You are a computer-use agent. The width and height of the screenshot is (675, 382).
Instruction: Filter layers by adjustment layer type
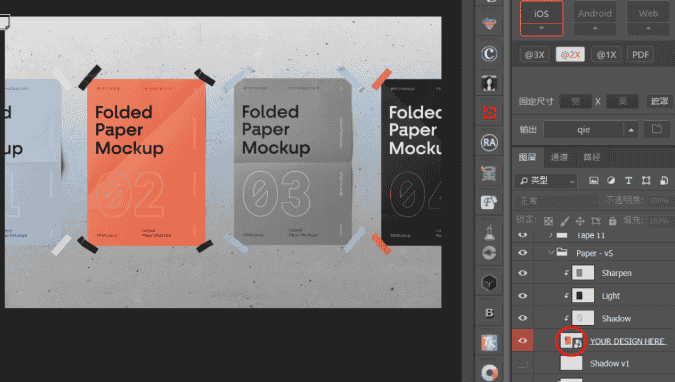611,180
